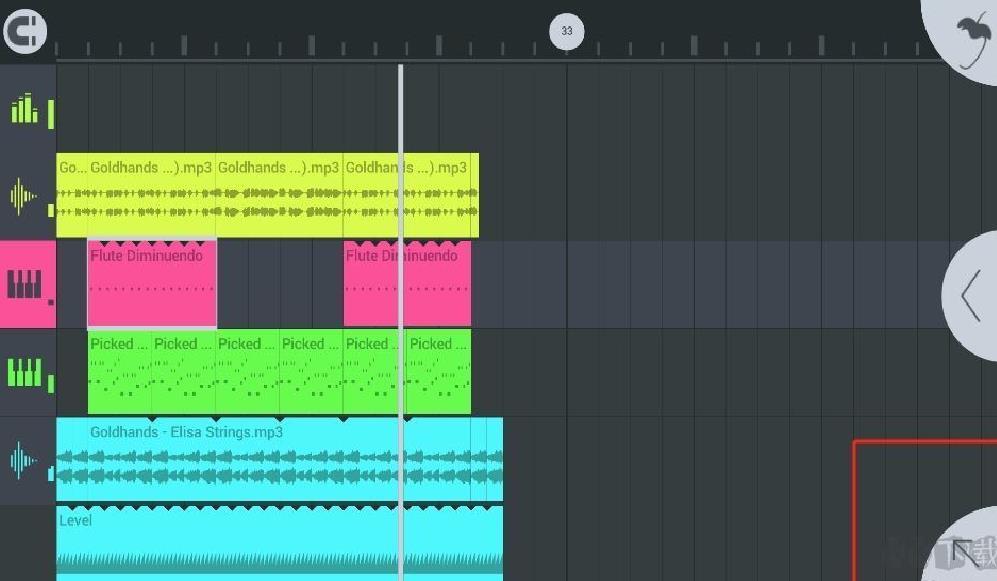Select the third Picked pattern clip
Image resolution: width=997 pixels, height=581 pixels.
click(x=247, y=371)
